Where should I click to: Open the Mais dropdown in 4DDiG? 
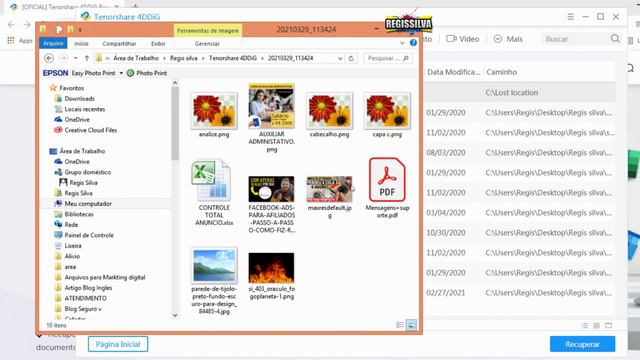point(508,39)
